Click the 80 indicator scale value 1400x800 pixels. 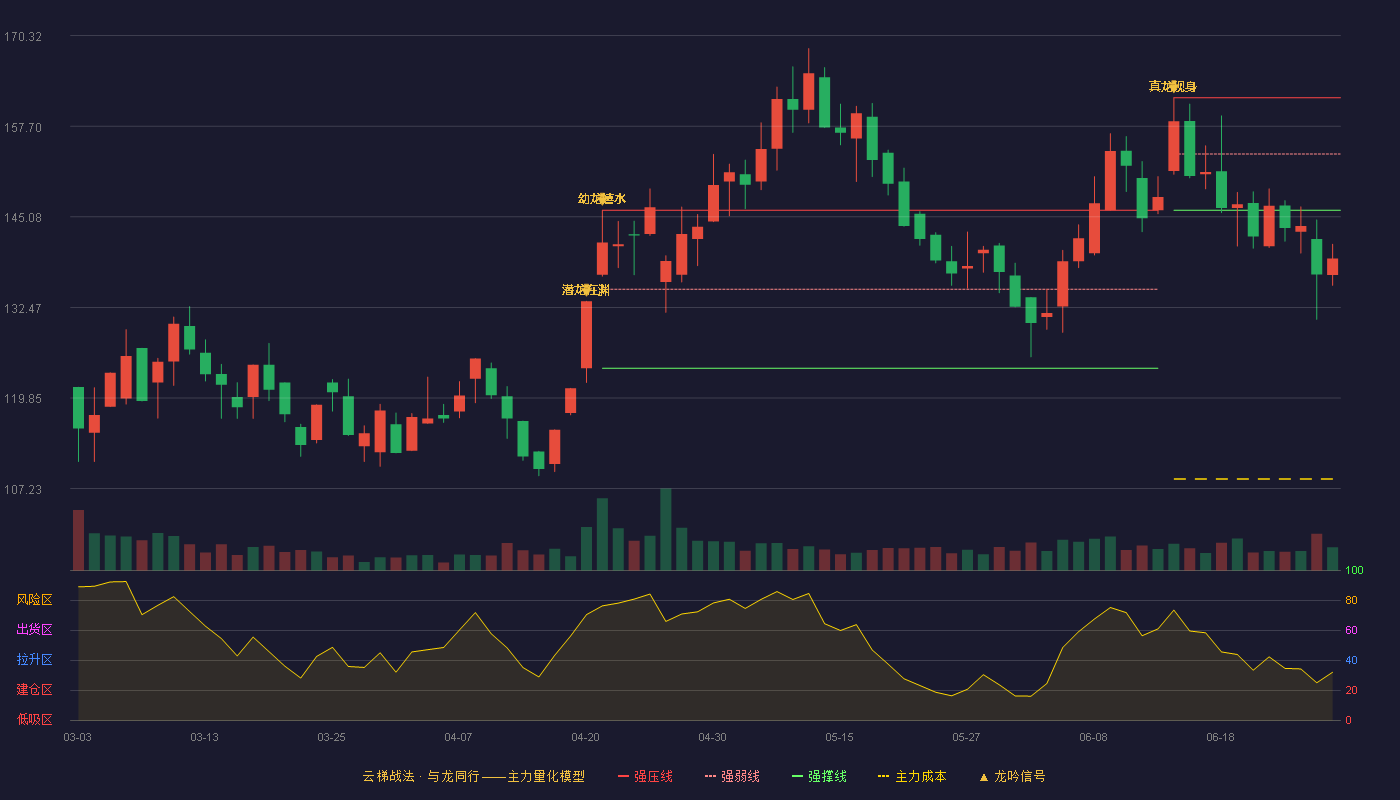coord(1351,600)
